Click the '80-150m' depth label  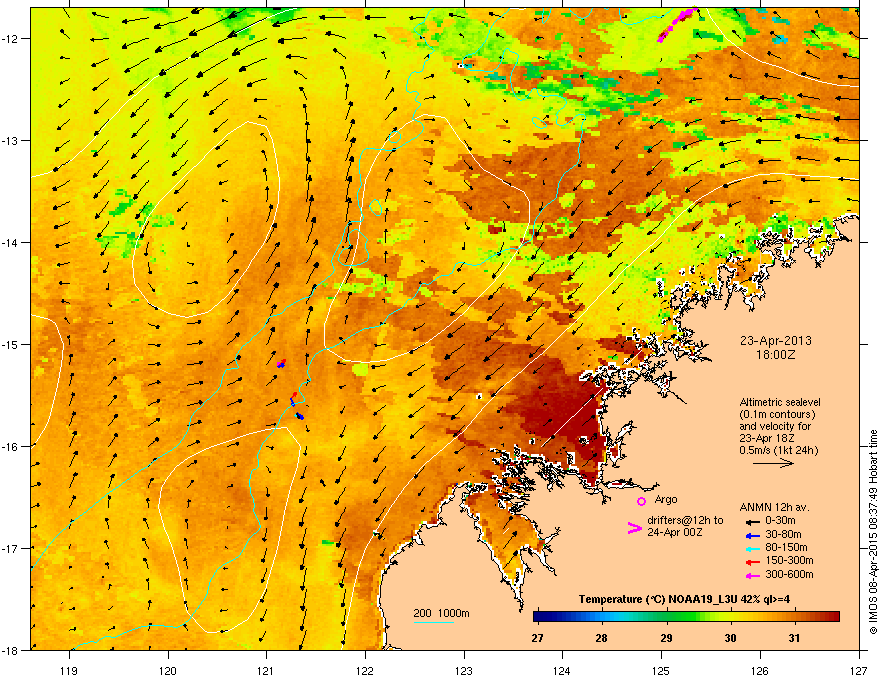coord(786,548)
